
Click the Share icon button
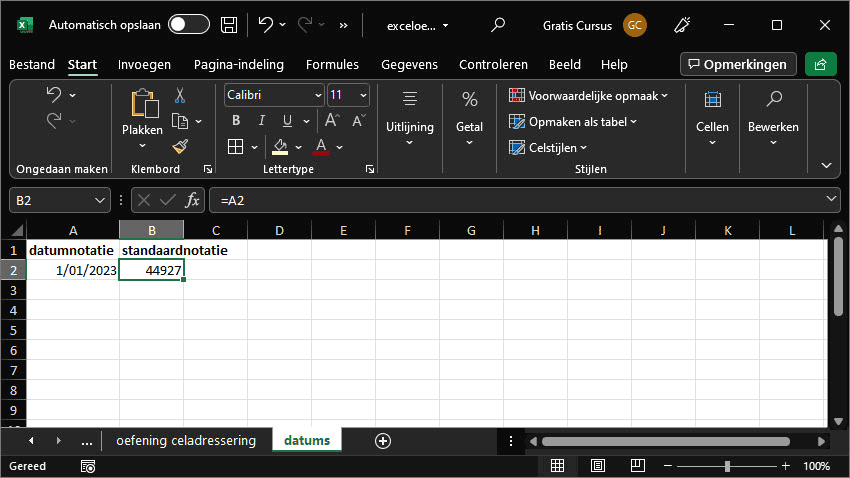click(821, 64)
